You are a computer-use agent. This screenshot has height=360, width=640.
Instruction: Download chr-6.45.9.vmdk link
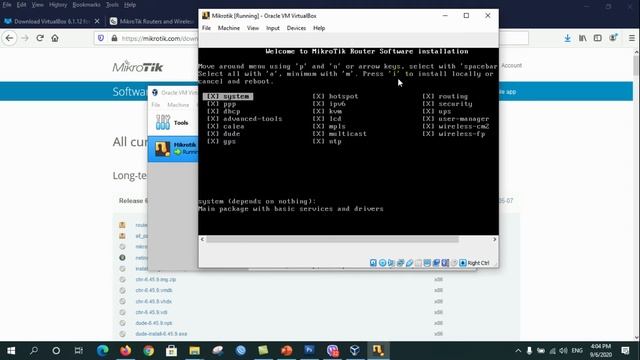tap(154, 290)
